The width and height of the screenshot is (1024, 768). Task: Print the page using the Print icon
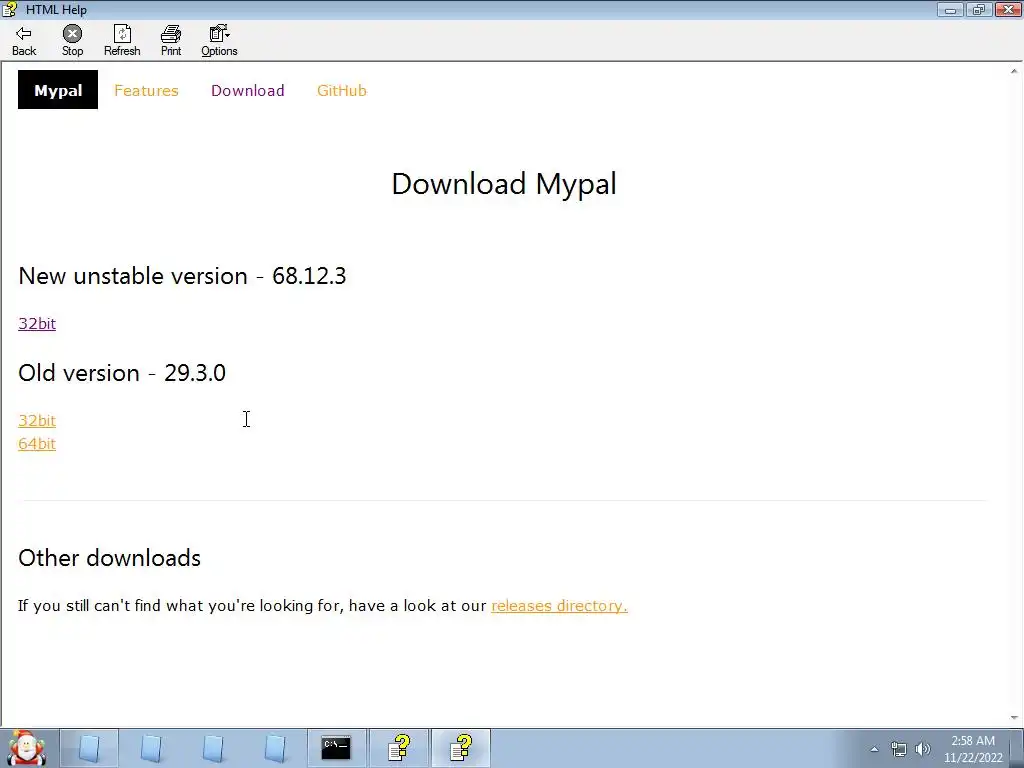[171, 40]
